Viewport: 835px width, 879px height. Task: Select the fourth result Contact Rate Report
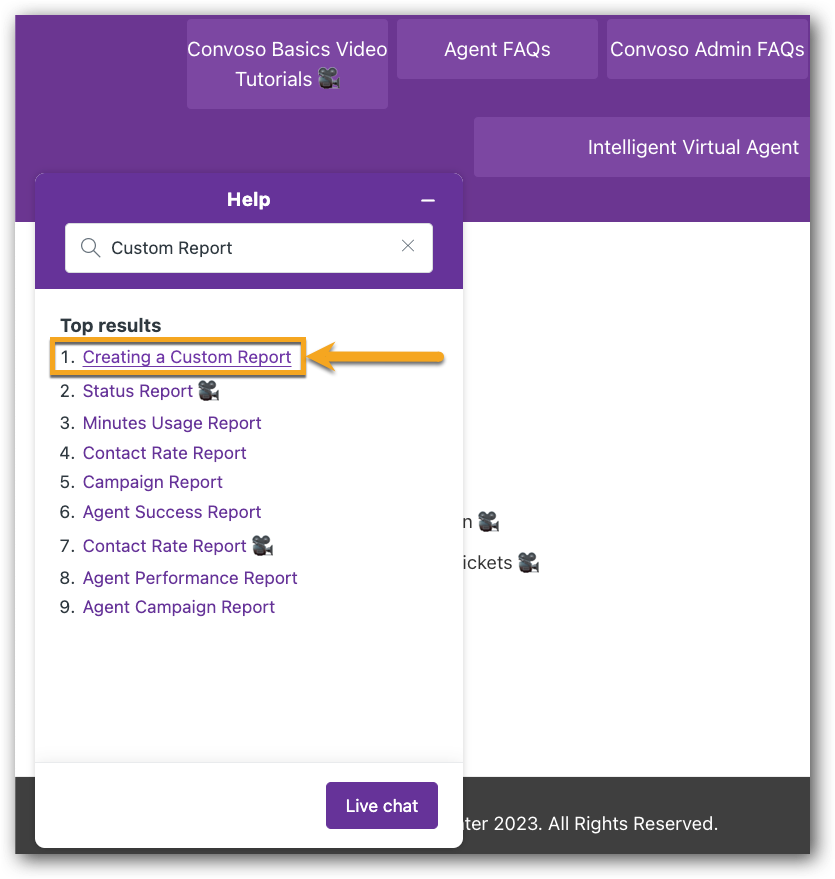tap(164, 453)
